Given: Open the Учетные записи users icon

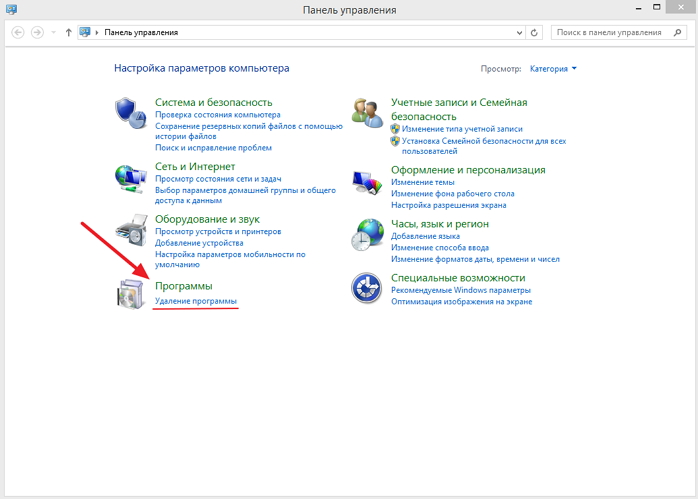Looking at the screenshot, I should (x=367, y=113).
